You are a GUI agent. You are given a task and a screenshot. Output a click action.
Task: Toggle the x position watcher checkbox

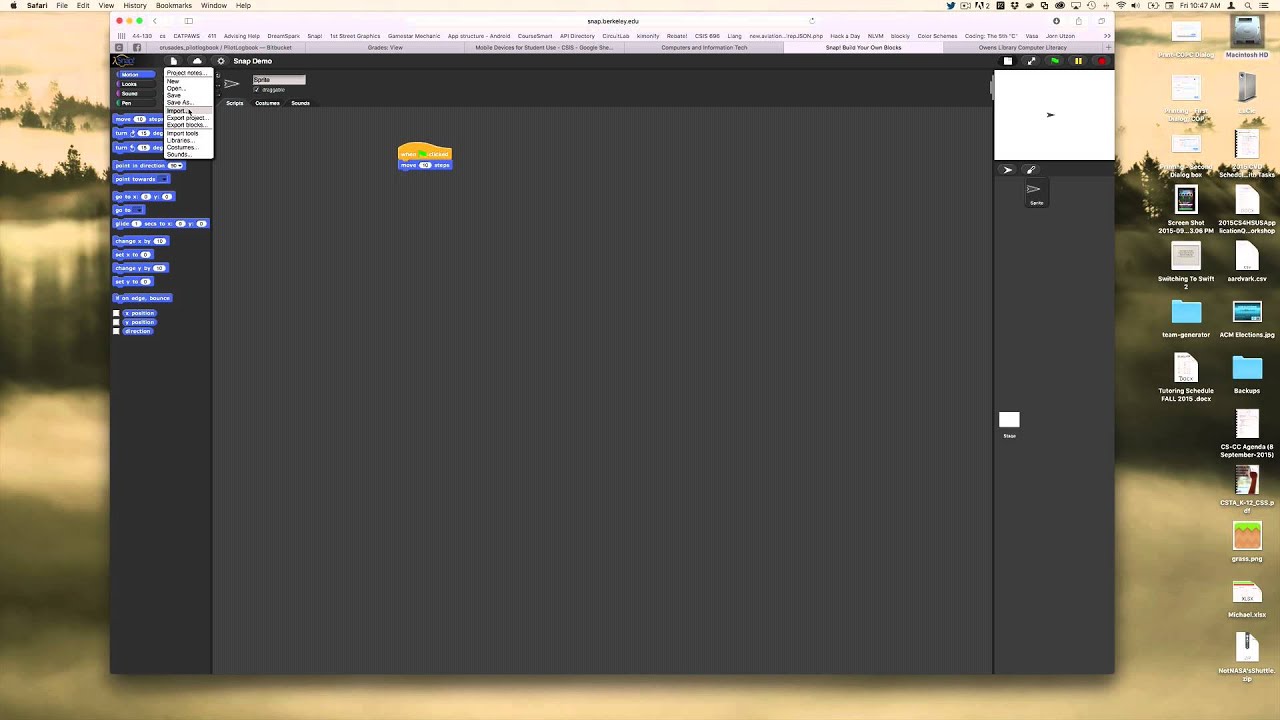[116, 314]
